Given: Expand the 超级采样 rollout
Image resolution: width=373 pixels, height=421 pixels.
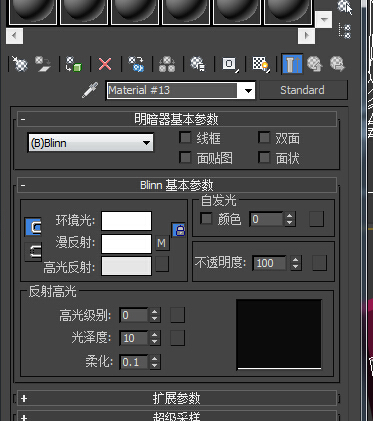Looking at the screenshot, I should pyautogui.click(x=177, y=416).
